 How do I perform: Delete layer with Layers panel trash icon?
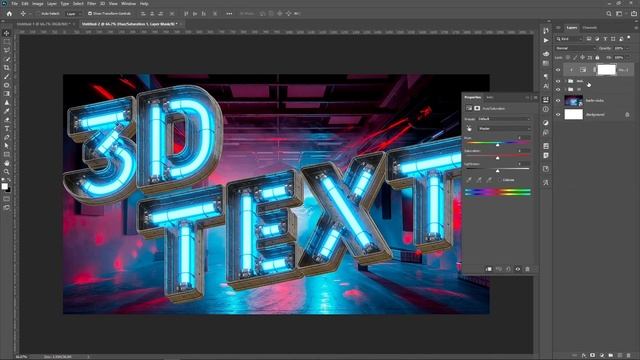[629, 356]
